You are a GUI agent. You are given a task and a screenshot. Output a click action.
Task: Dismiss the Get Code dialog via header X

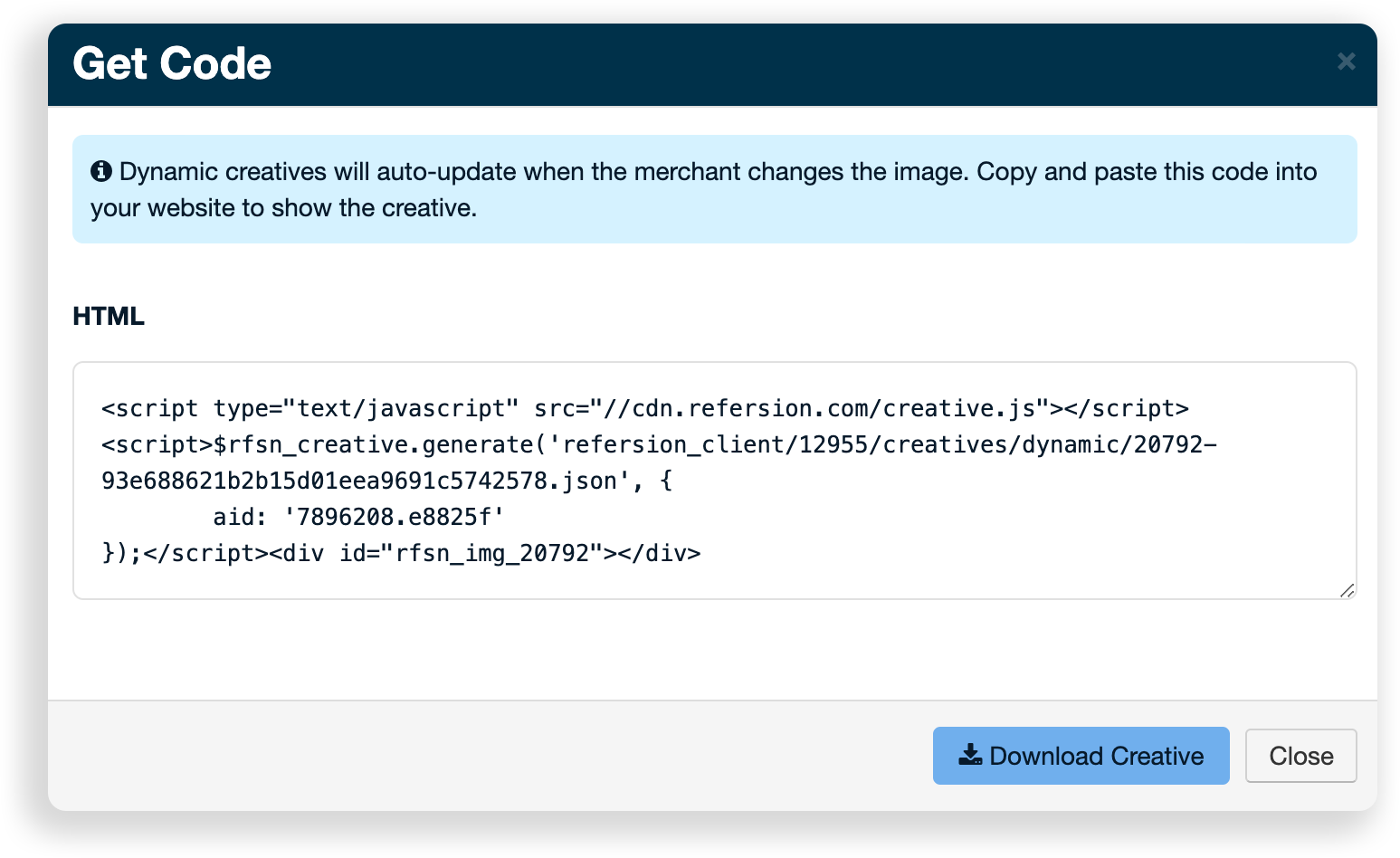pyautogui.click(x=1346, y=62)
